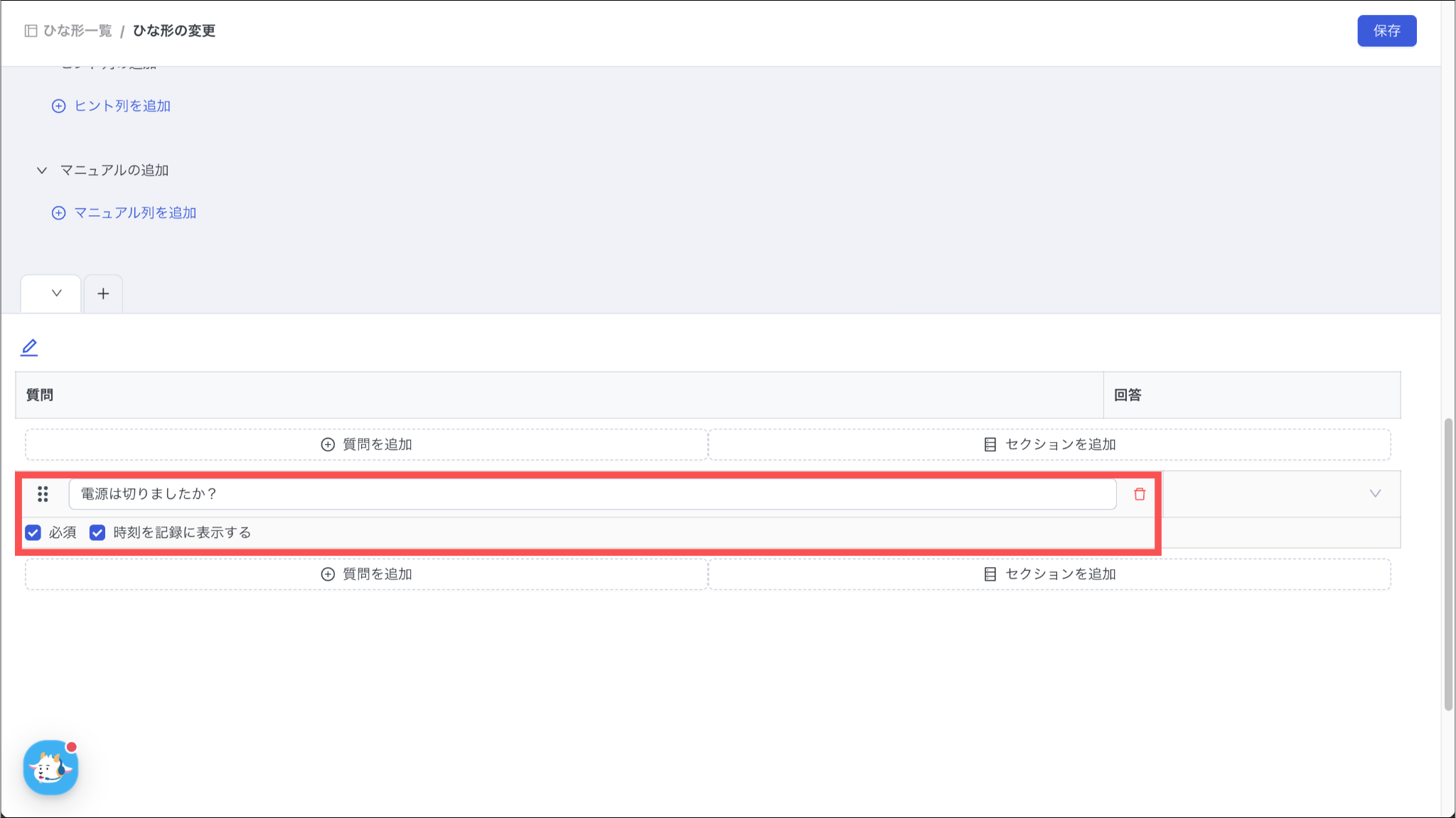Click plus-circle icon beside マニュアル列を追加
The height and width of the screenshot is (818, 1456).
[59, 213]
